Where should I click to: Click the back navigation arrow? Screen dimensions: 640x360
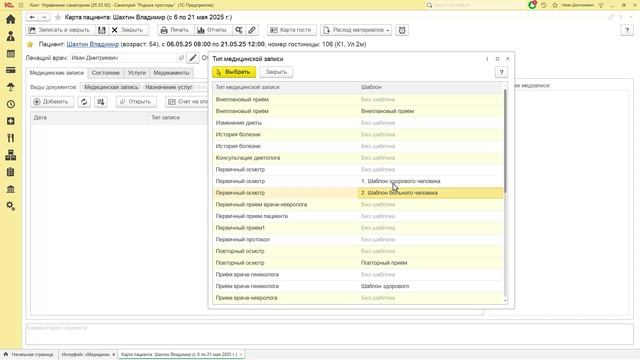[32, 17]
